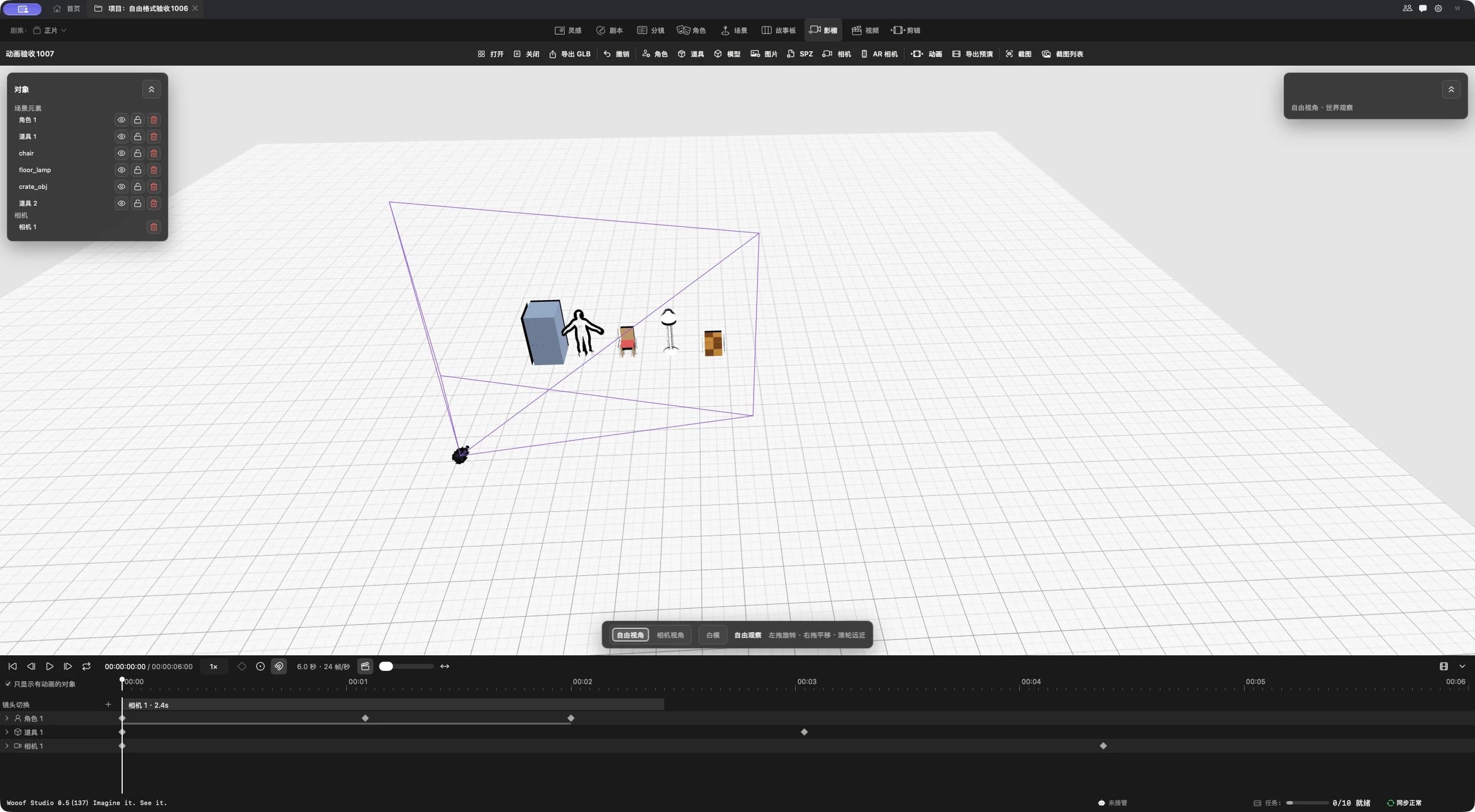Expand the 相机 1 timeline track
This screenshot has width=1475, height=812.
click(x=7, y=746)
